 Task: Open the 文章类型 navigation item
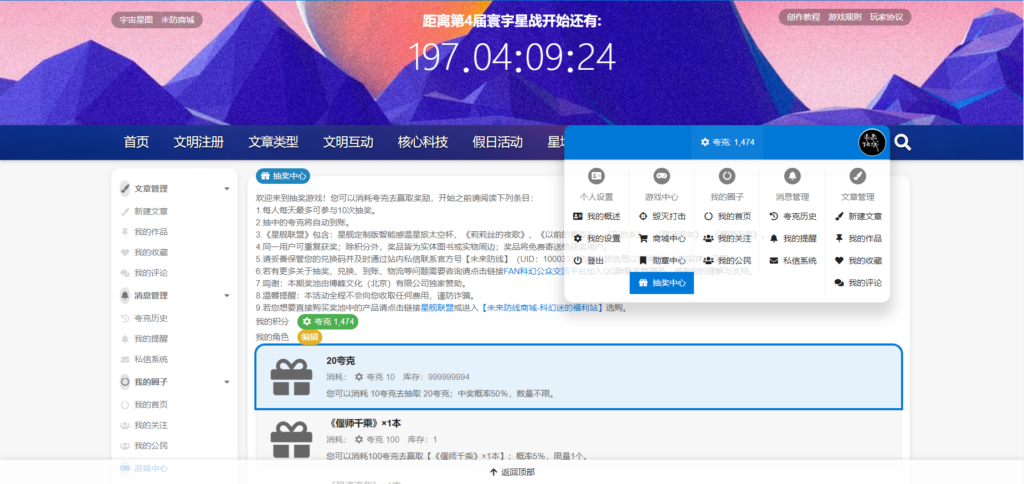click(x=273, y=142)
